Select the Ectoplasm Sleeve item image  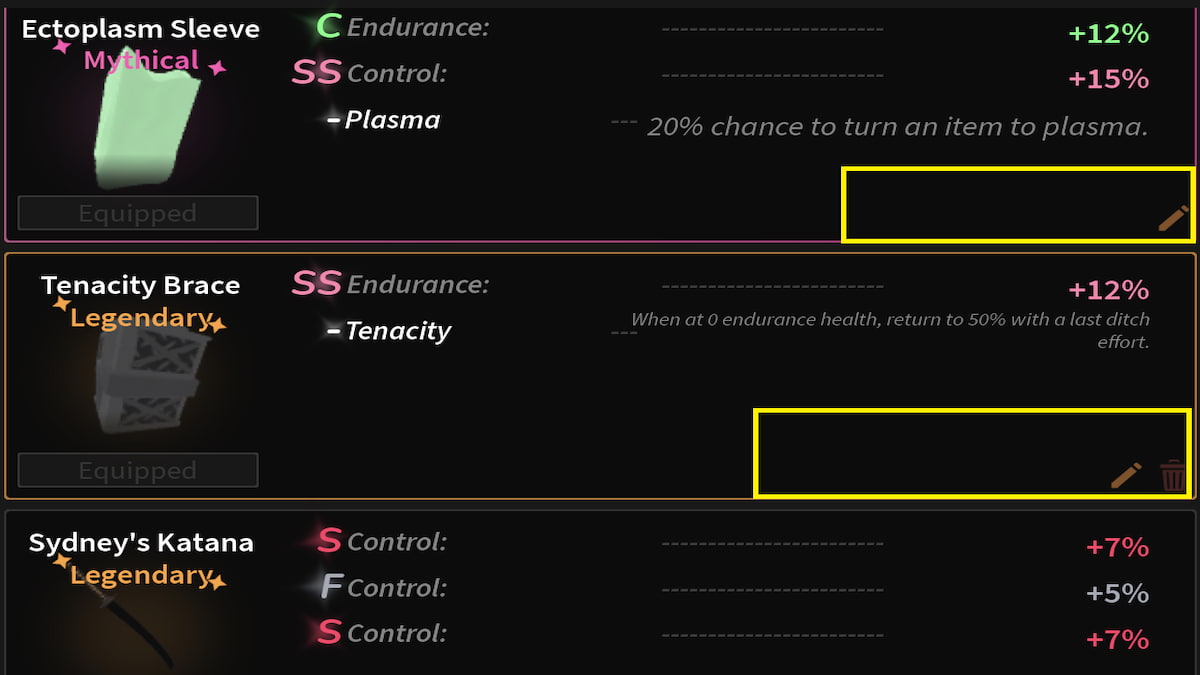pyautogui.click(x=146, y=120)
